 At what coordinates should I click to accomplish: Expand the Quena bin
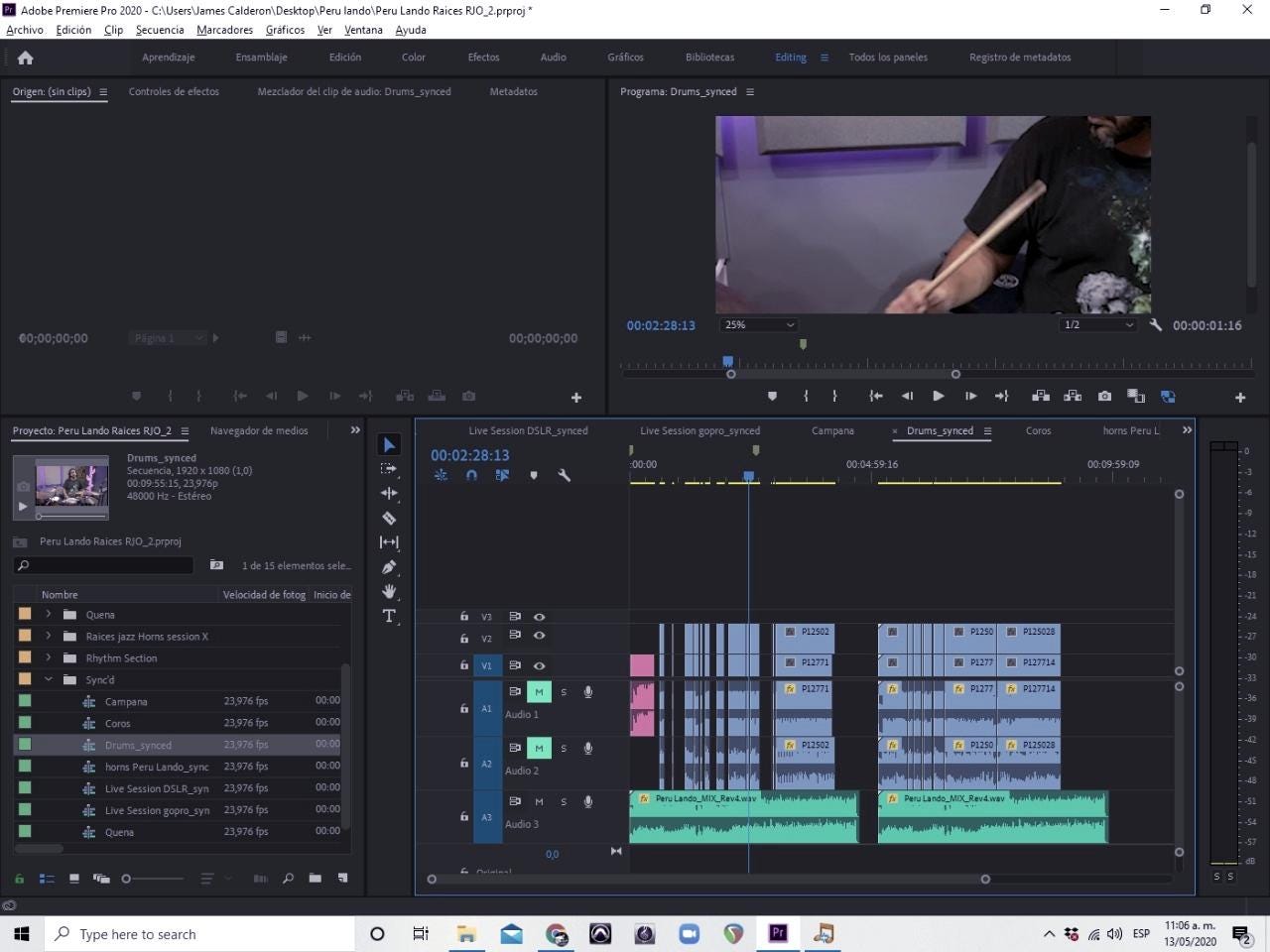(x=48, y=614)
